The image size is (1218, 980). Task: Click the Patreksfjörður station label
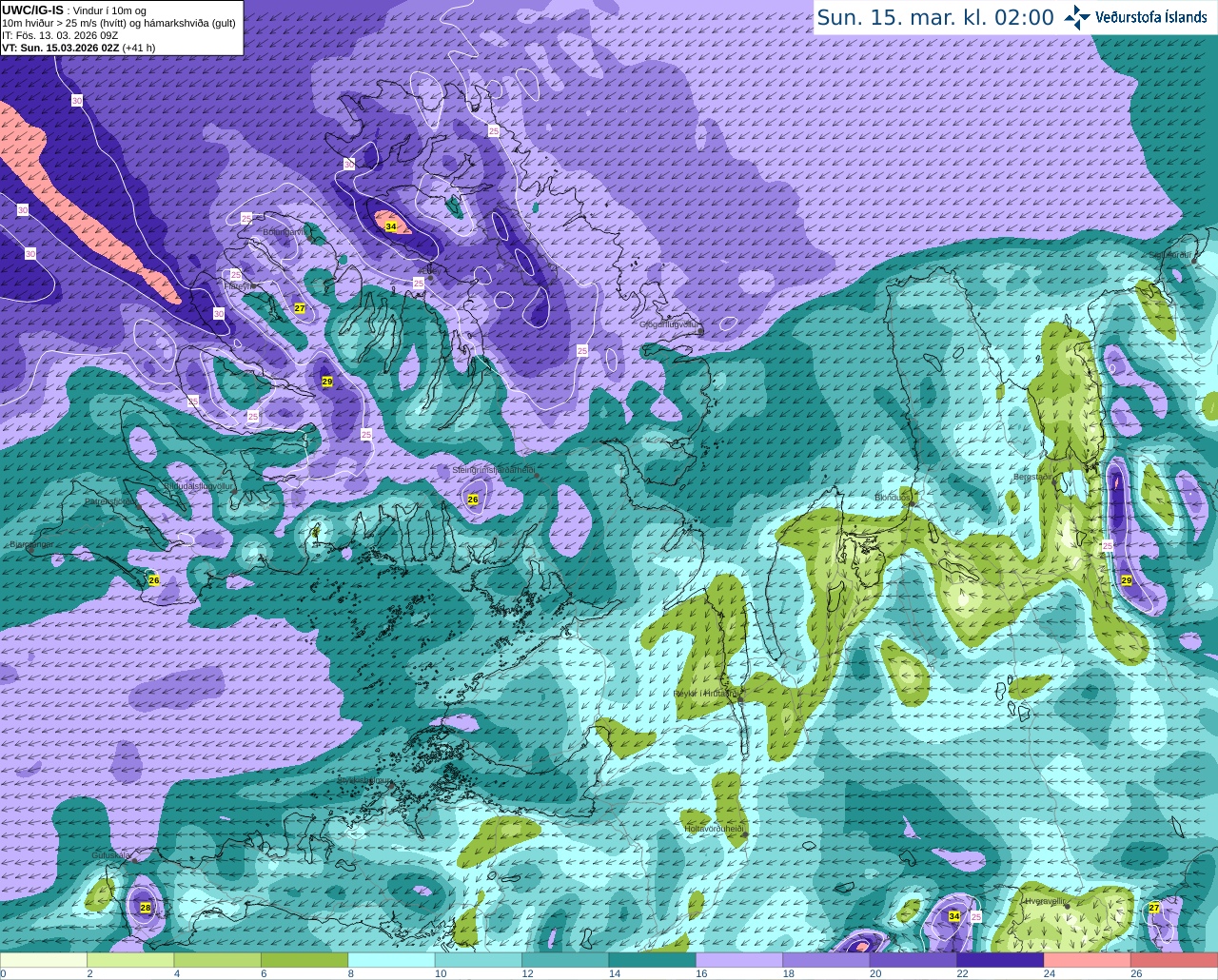pos(110,501)
